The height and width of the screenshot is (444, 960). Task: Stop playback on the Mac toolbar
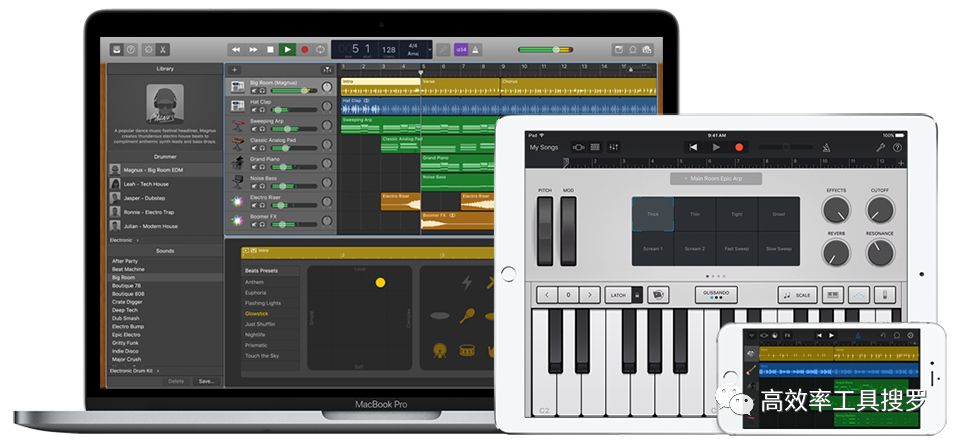(270, 50)
